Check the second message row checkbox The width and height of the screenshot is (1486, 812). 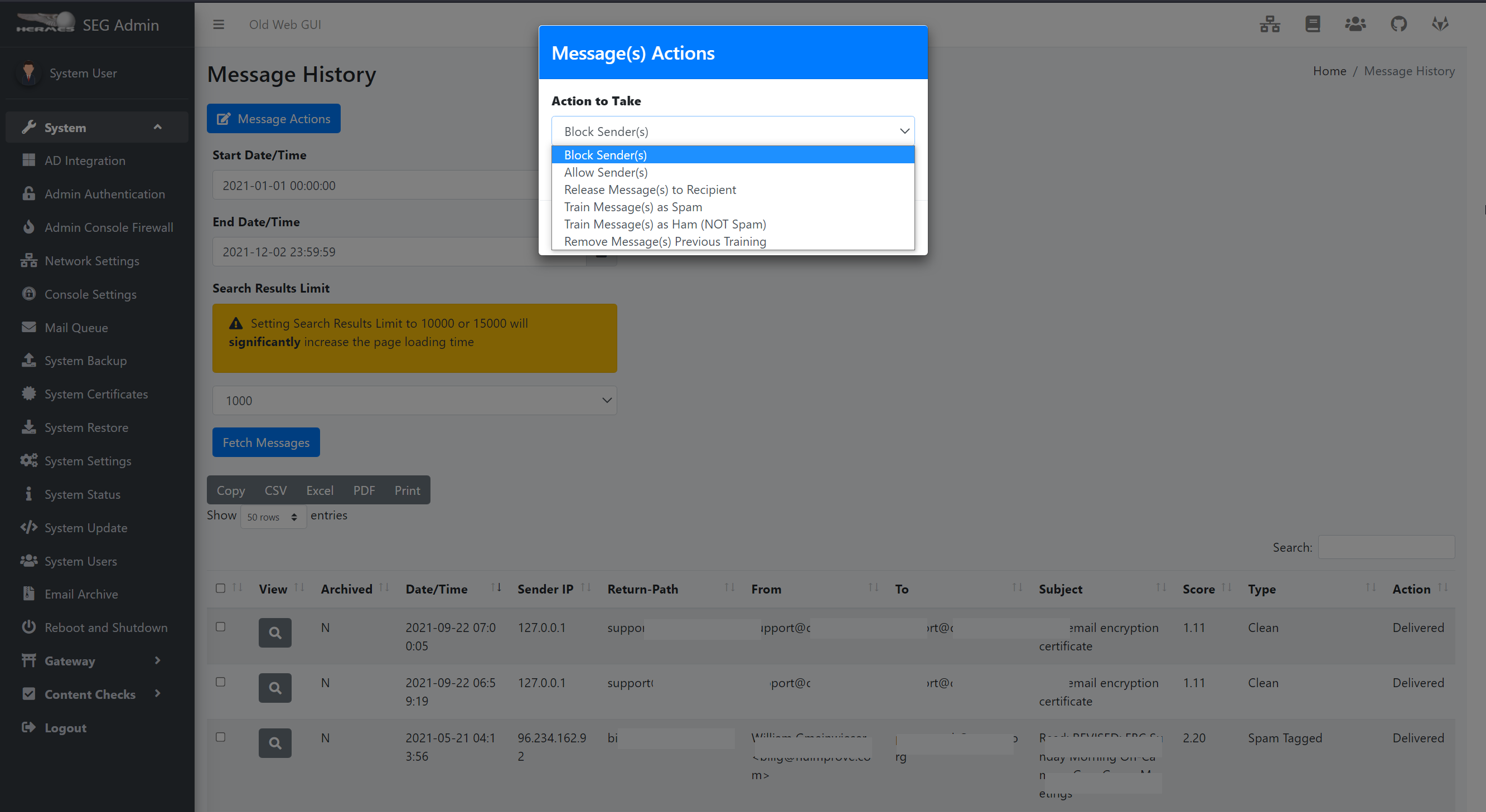click(x=220, y=682)
